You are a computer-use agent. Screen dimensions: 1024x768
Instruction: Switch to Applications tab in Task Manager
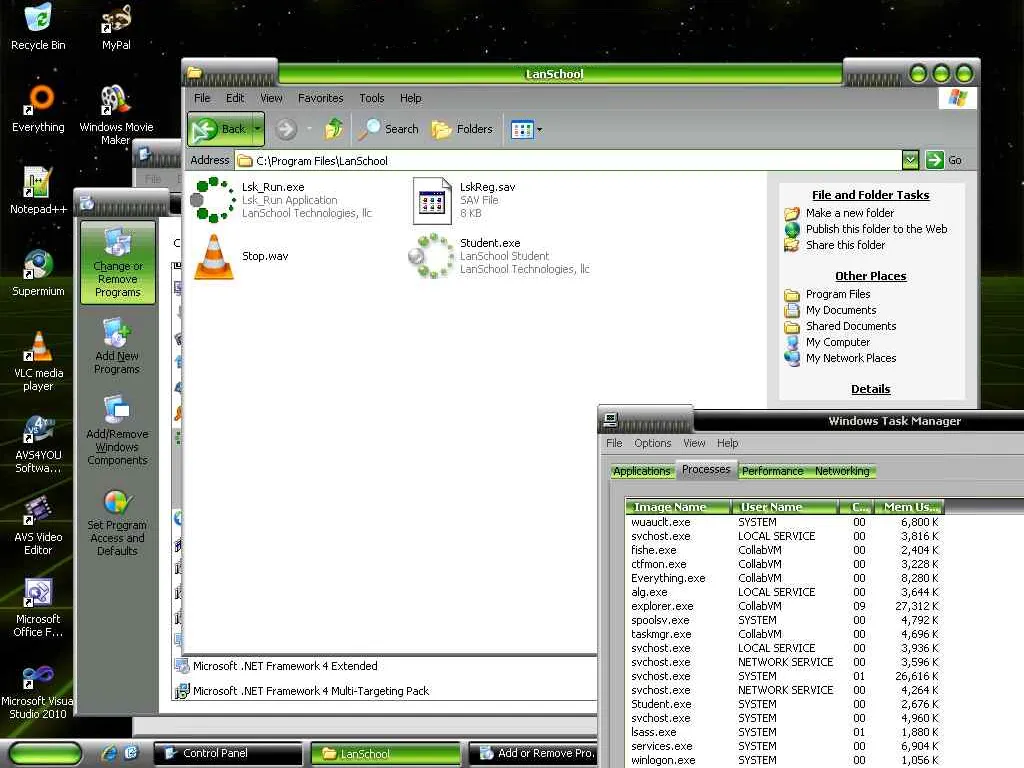click(641, 471)
